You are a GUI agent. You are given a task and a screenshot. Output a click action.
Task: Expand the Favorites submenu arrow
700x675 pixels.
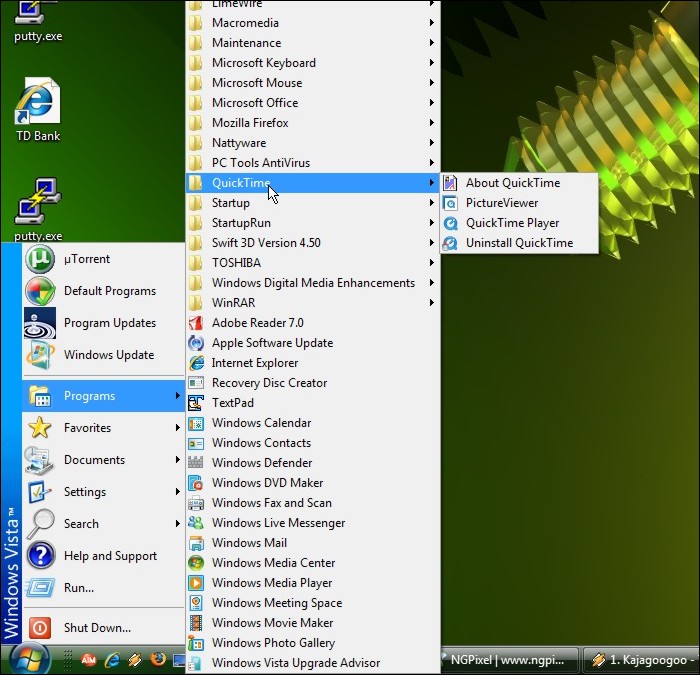coord(178,428)
